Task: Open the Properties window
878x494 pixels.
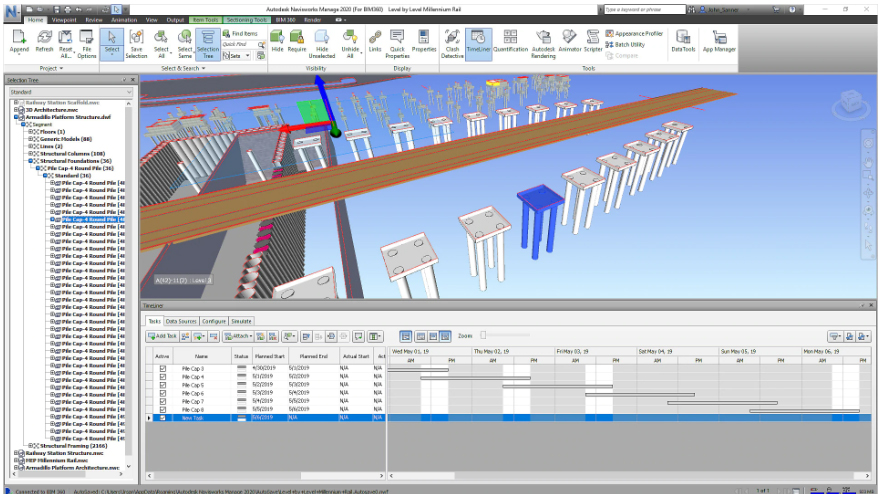Action: pos(424,43)
